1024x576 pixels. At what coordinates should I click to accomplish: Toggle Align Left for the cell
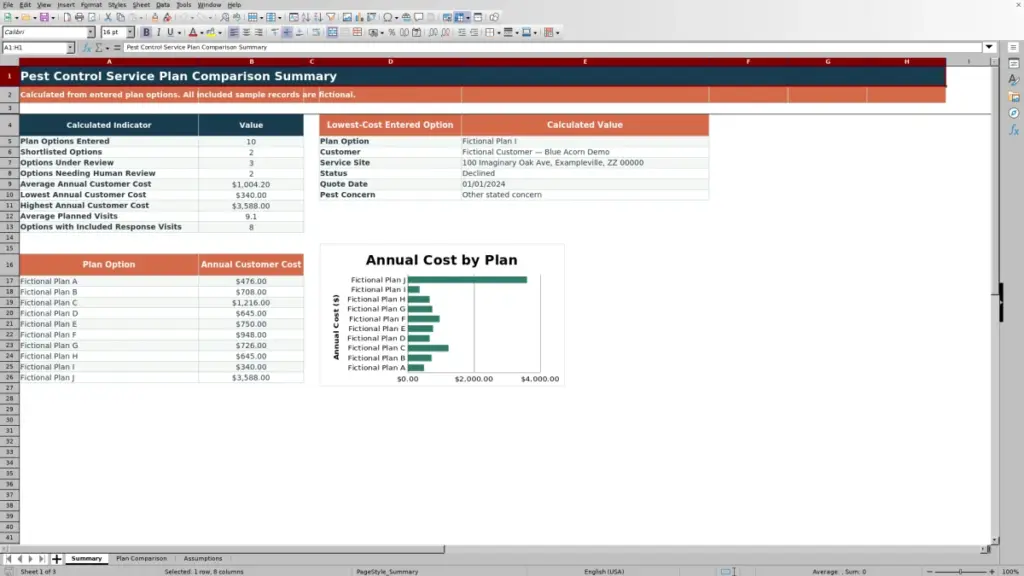(x=234, y=33)
